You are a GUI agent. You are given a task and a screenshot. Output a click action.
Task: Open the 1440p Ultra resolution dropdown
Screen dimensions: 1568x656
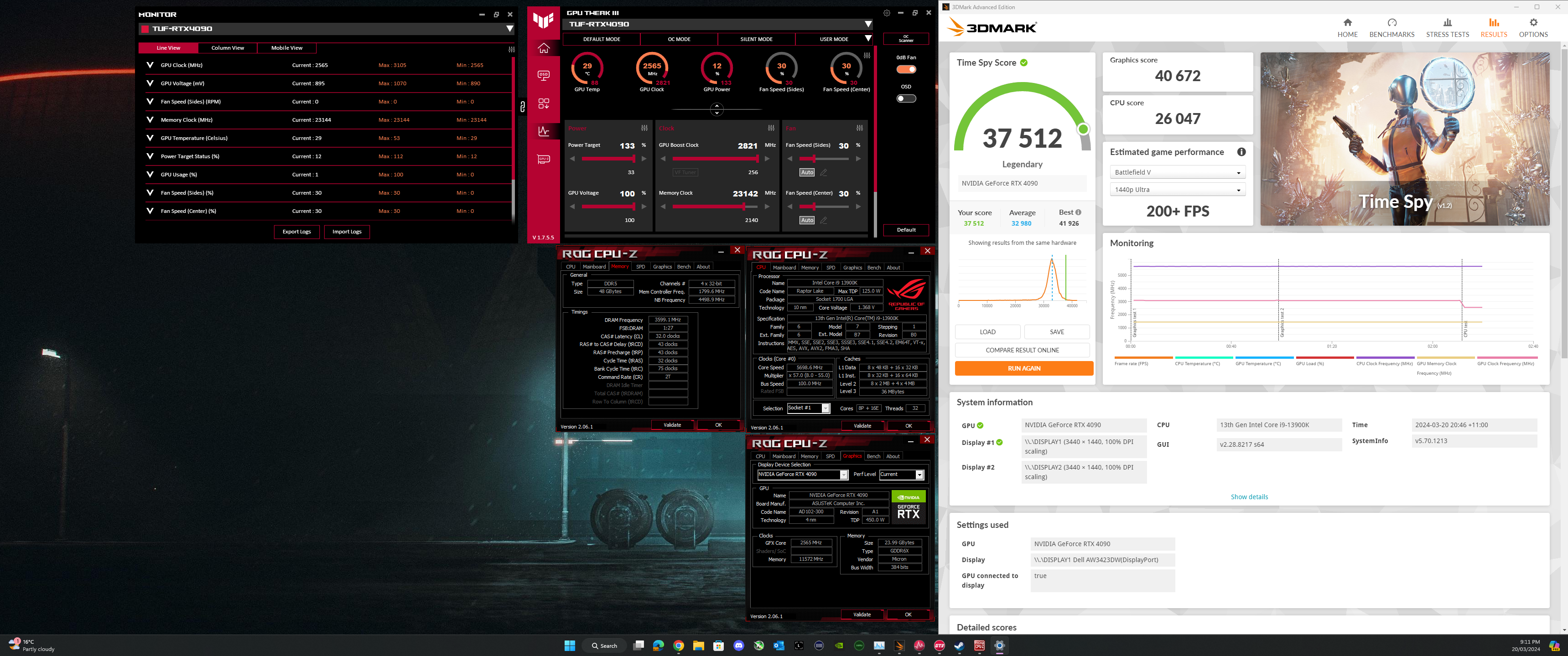pyautogui.click(x=1177, y=189)
